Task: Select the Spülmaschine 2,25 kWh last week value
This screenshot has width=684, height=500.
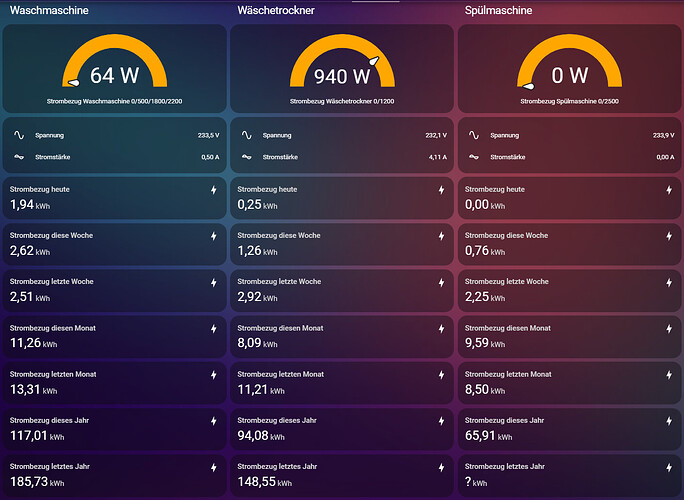Action: pyautogui.click(x=485, y=297)
